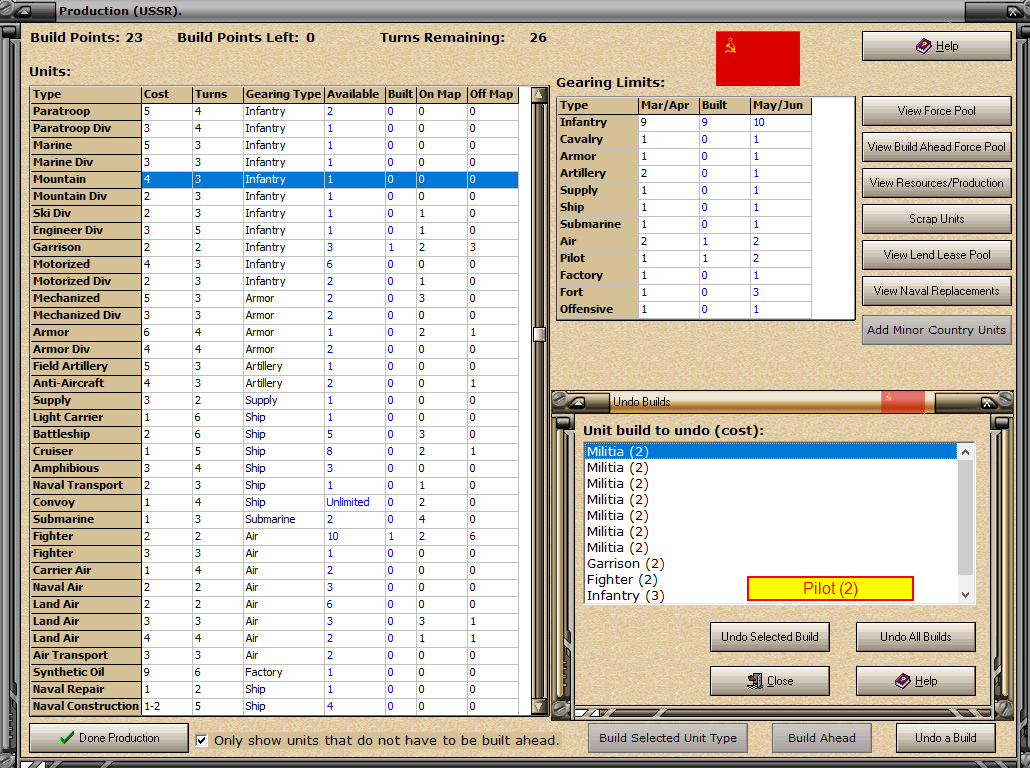The width and height of the screenshot is (1030, 768).
Task: Click the Infantry row in Gearing Limits
Action: 685,122
